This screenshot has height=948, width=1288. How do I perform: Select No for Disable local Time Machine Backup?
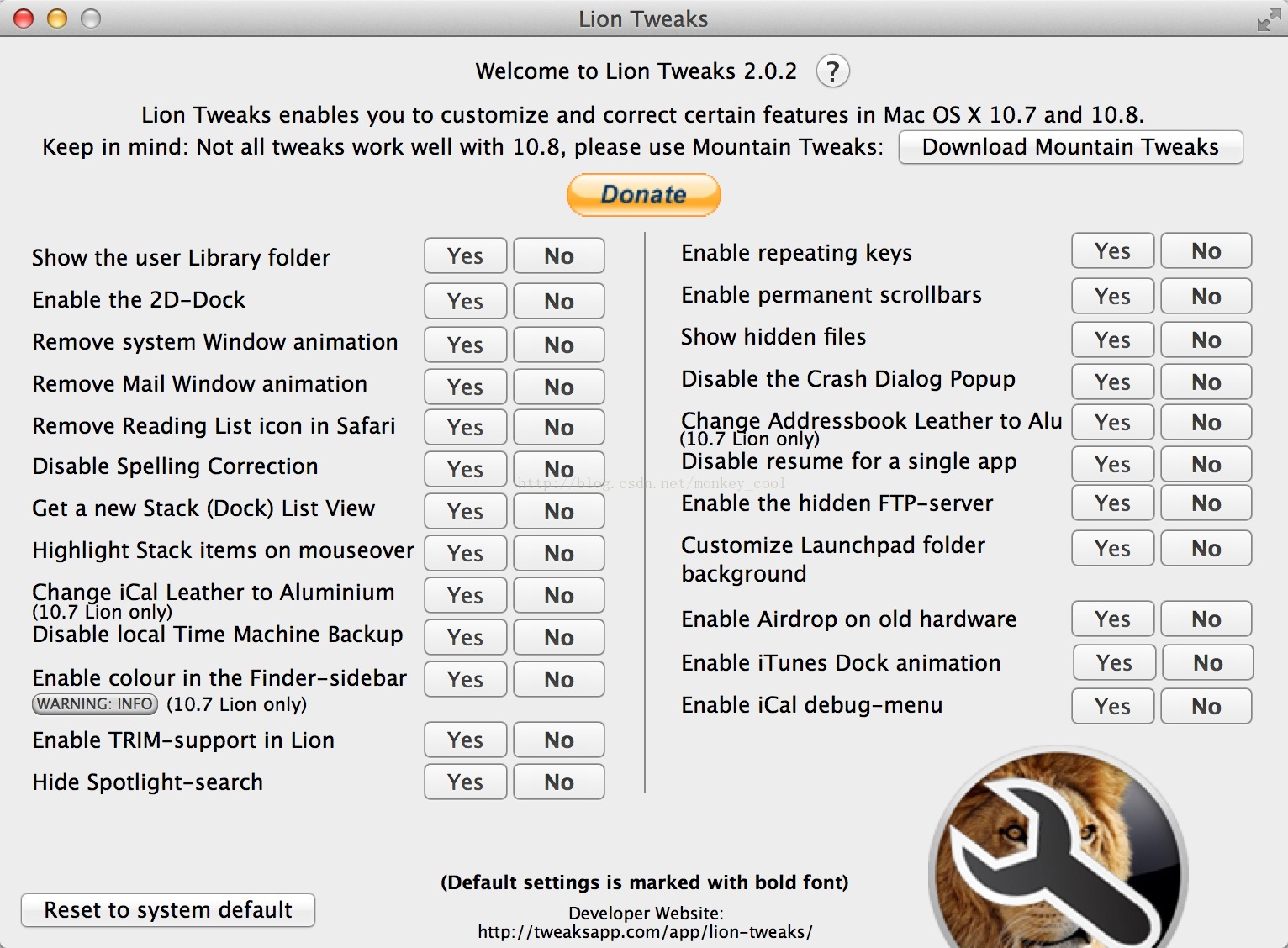point(559,638)
